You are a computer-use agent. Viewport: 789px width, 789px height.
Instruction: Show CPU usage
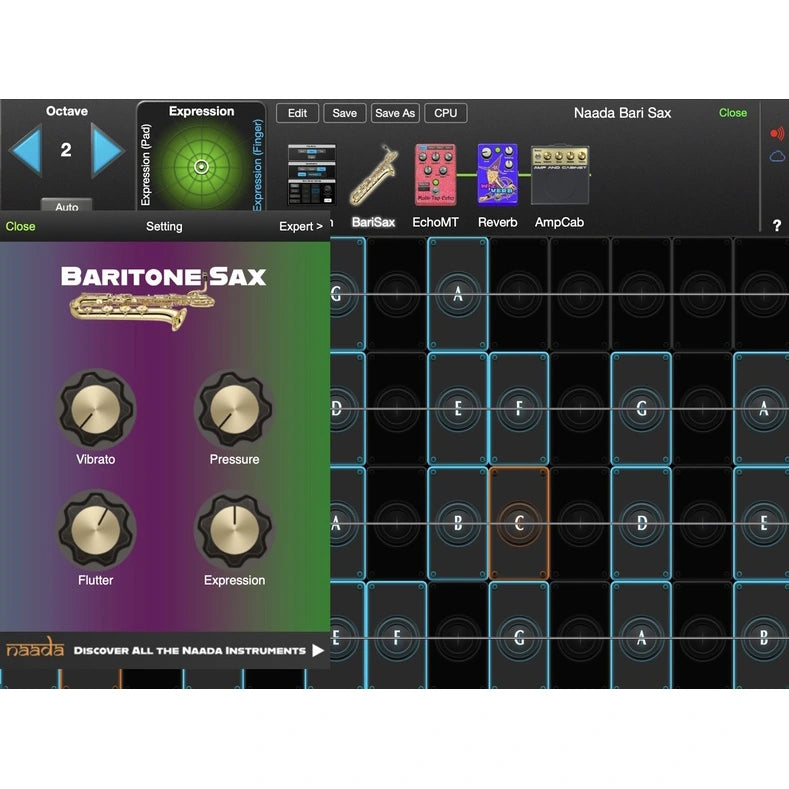click(x=445, y=113)
